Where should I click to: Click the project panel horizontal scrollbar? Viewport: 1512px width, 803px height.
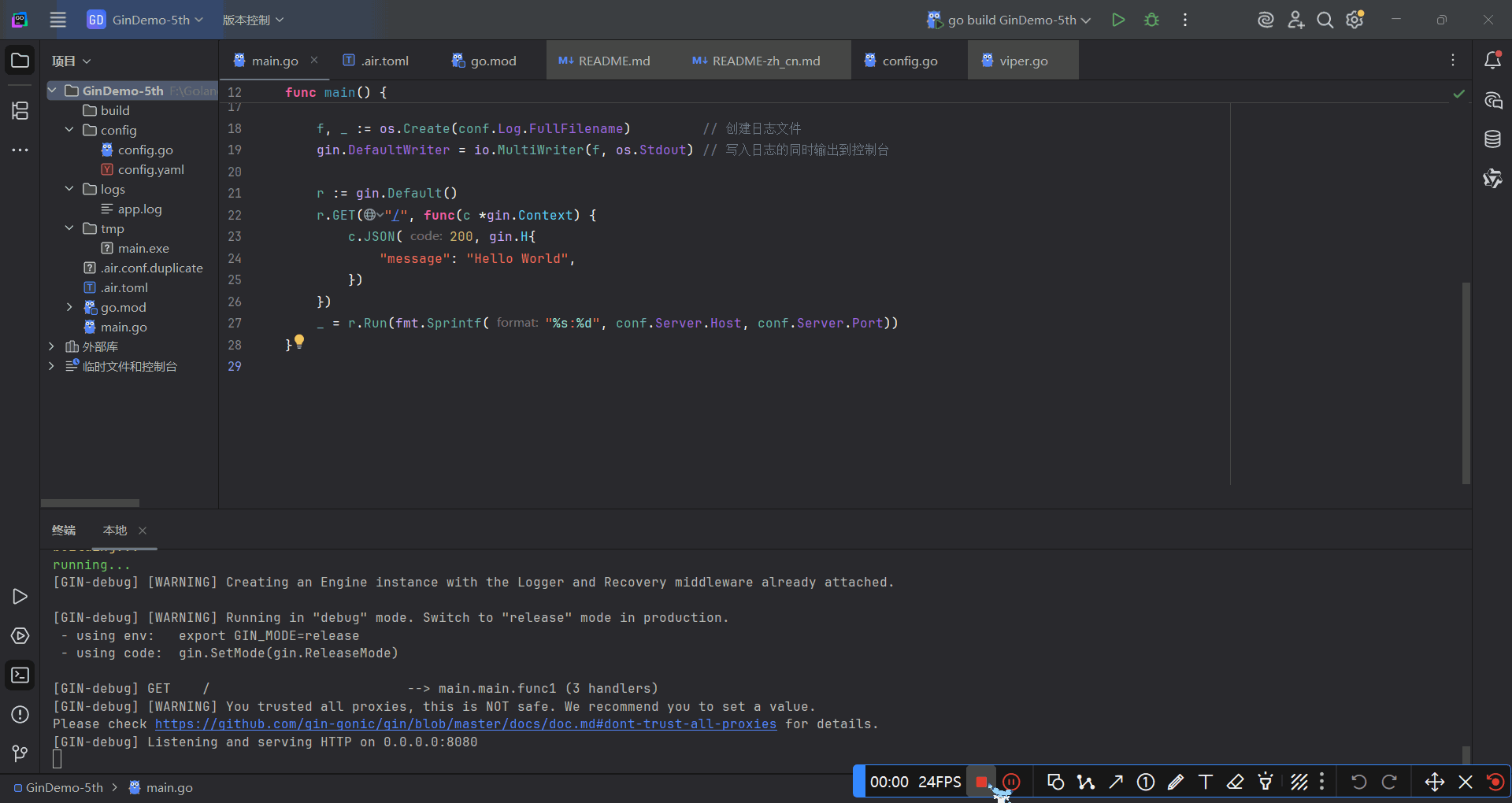[x=90, y=502]
